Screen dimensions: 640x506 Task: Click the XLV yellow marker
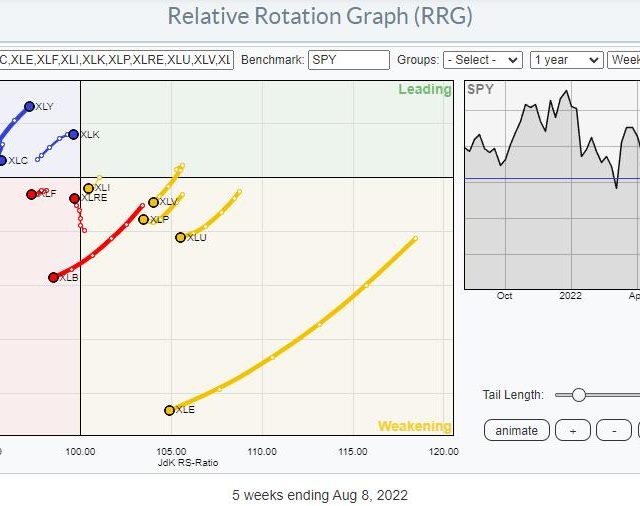coord(153,202)
